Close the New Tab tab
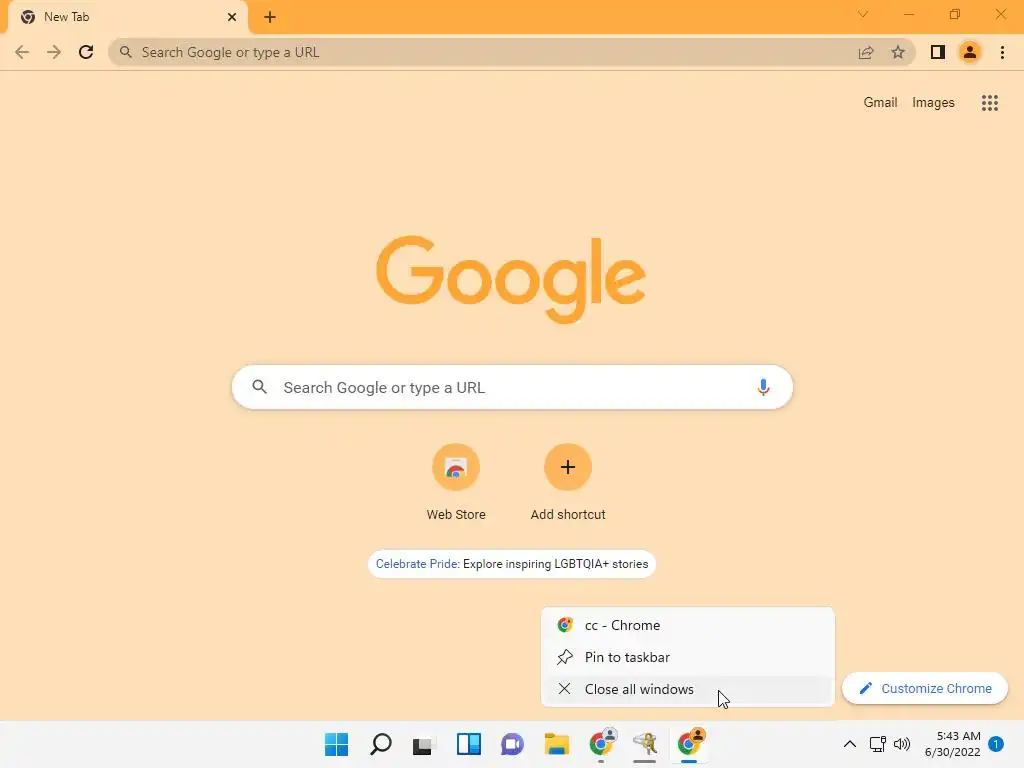 tap(232, 17)
